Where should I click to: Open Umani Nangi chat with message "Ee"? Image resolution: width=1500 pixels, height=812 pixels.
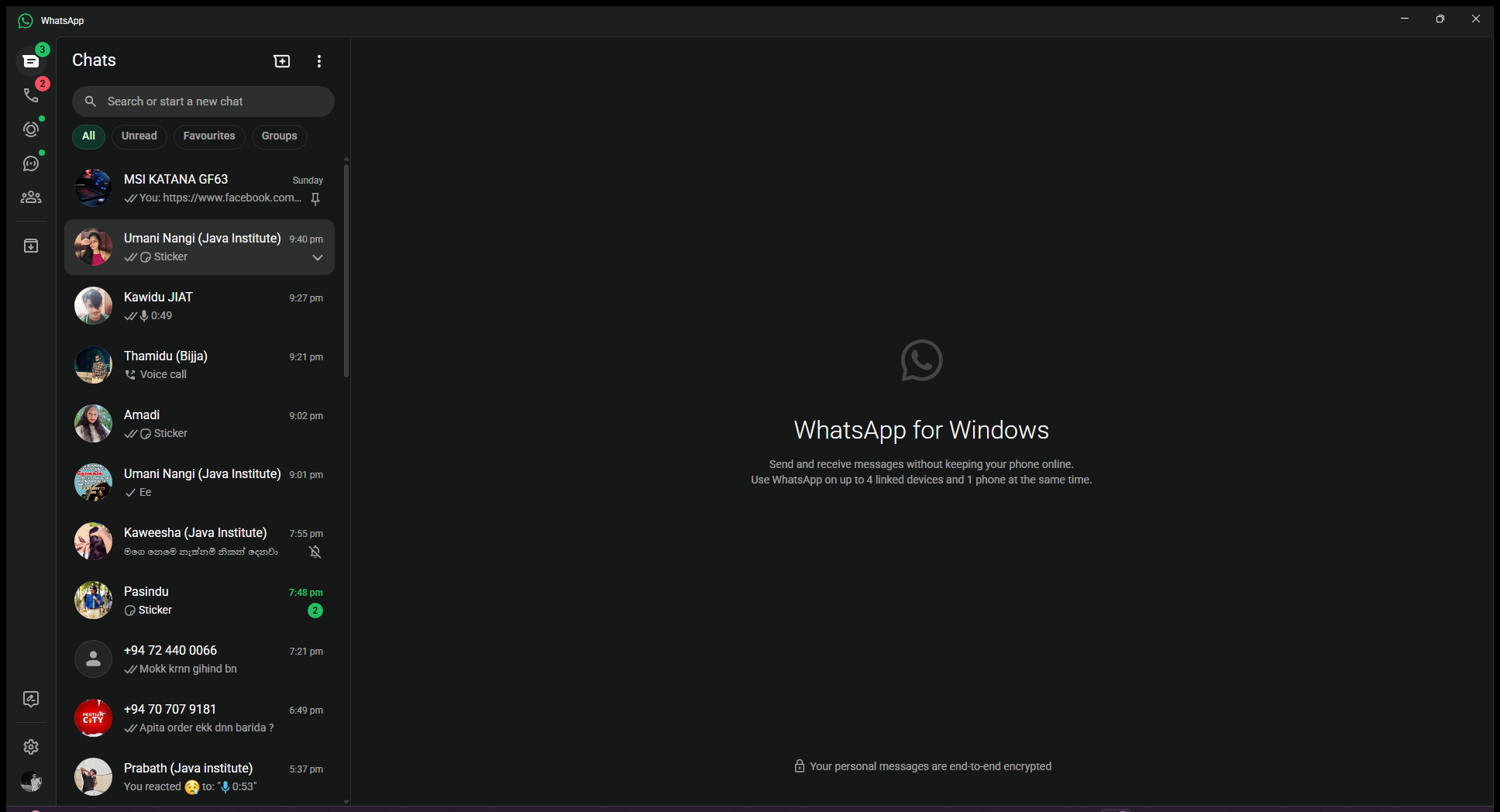(x=200, y=483)
